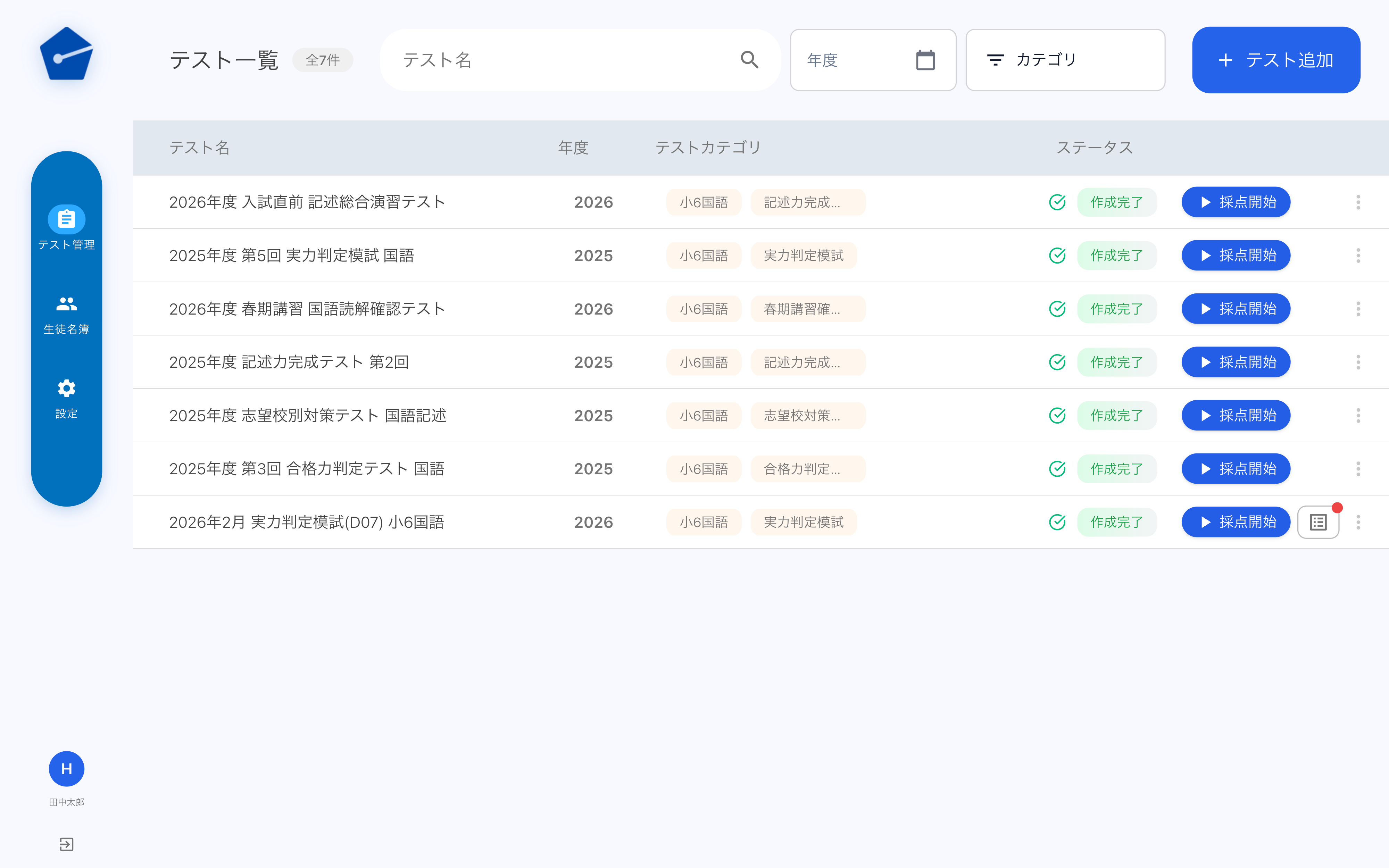
Task: Open the report icon with red notification dot
Action: coord(1318,521)
